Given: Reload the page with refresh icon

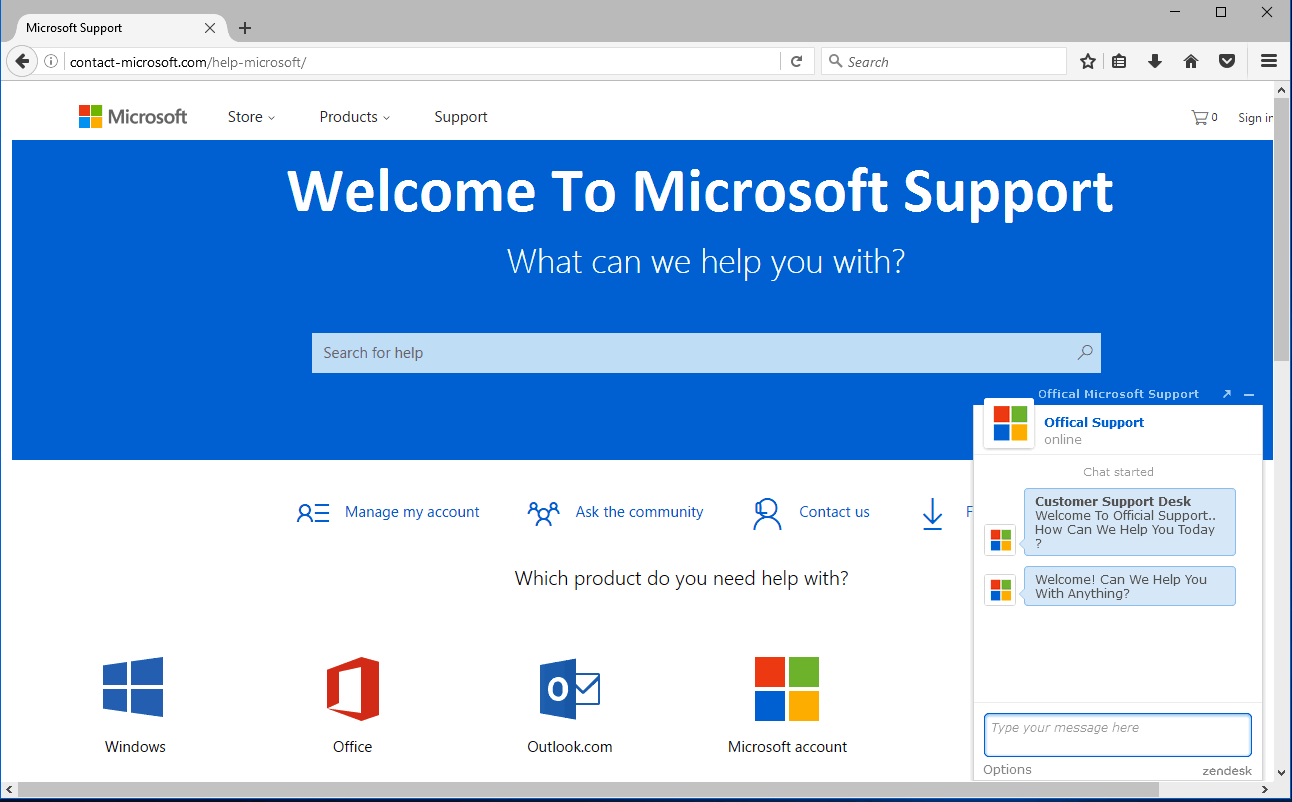Looking at the screenshot, I should [797, 62].
